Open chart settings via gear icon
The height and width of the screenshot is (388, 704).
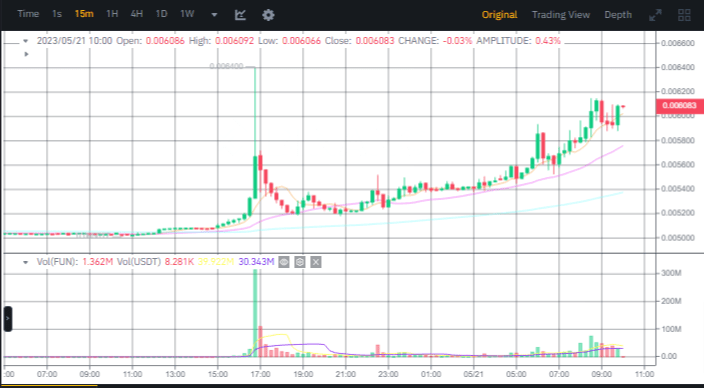click(x=268, y=15)
